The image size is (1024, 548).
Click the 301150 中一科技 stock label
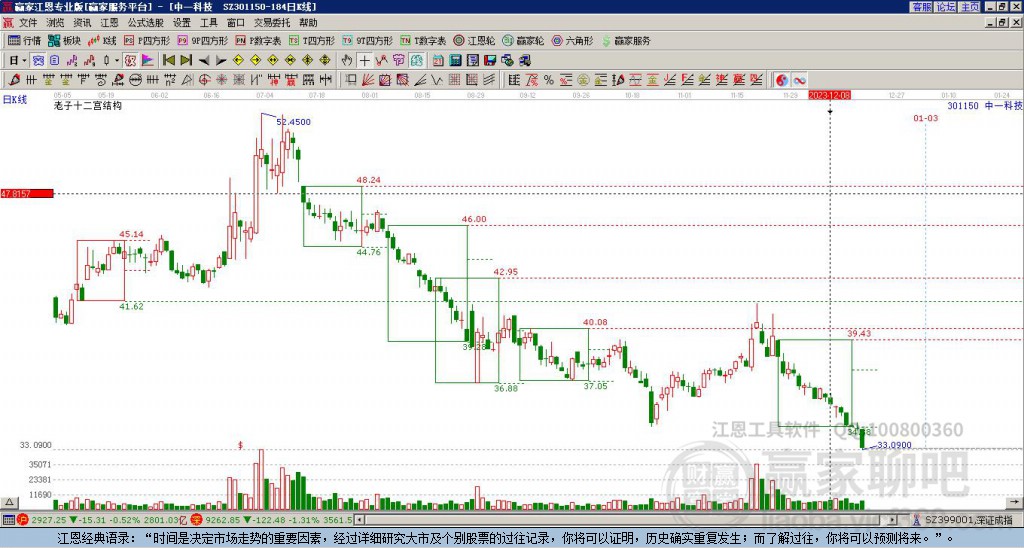pos(984,105)
